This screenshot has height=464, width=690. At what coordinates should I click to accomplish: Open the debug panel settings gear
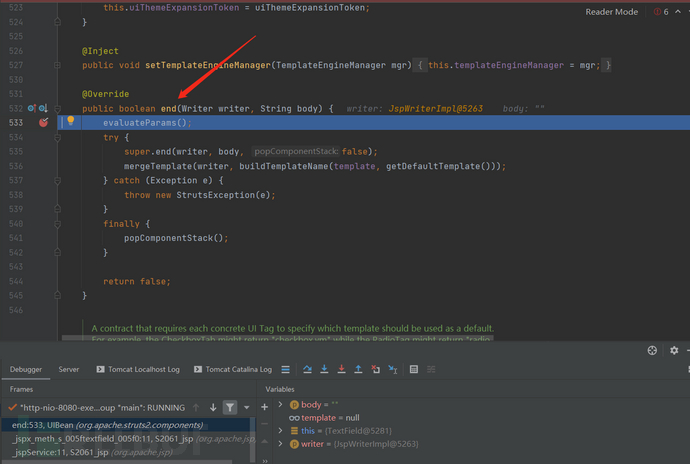click(673, 351)
